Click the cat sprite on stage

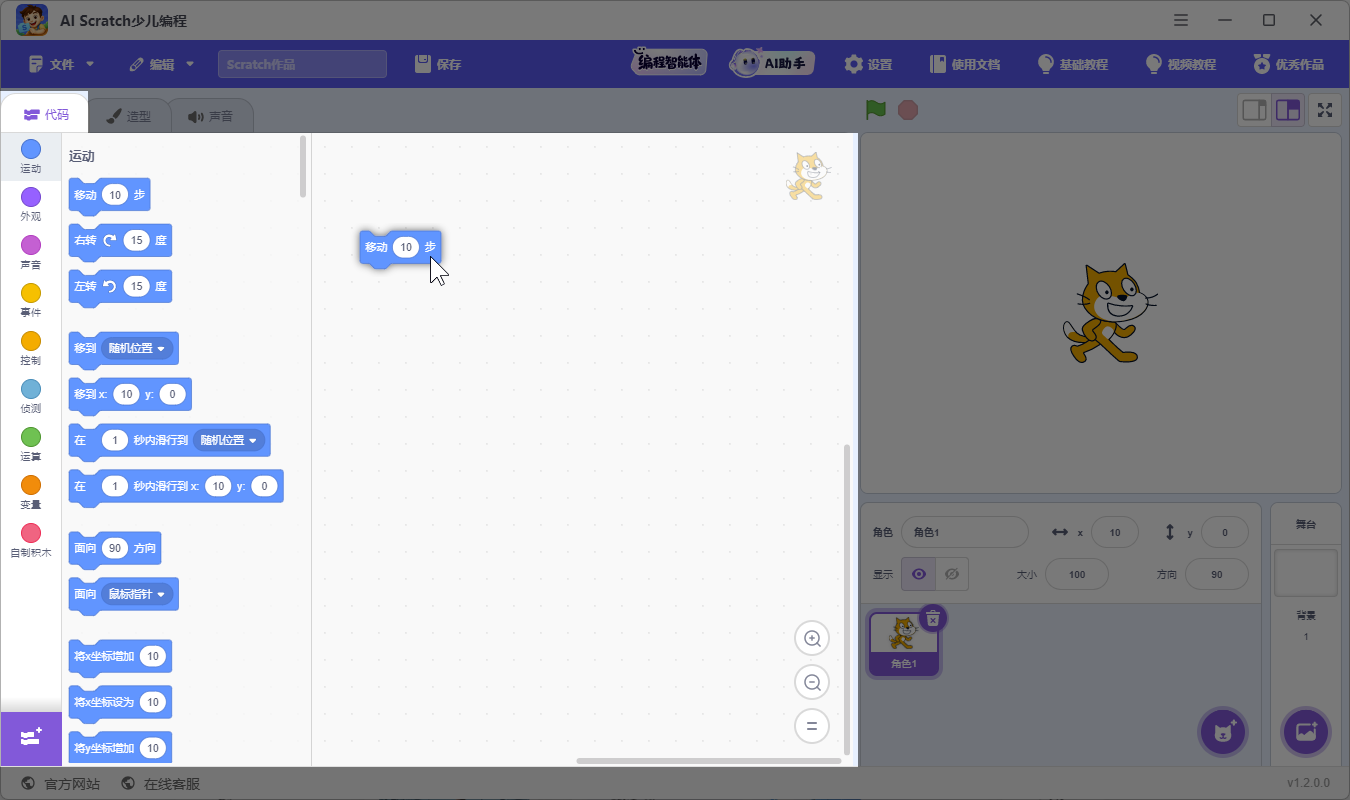1110,312
